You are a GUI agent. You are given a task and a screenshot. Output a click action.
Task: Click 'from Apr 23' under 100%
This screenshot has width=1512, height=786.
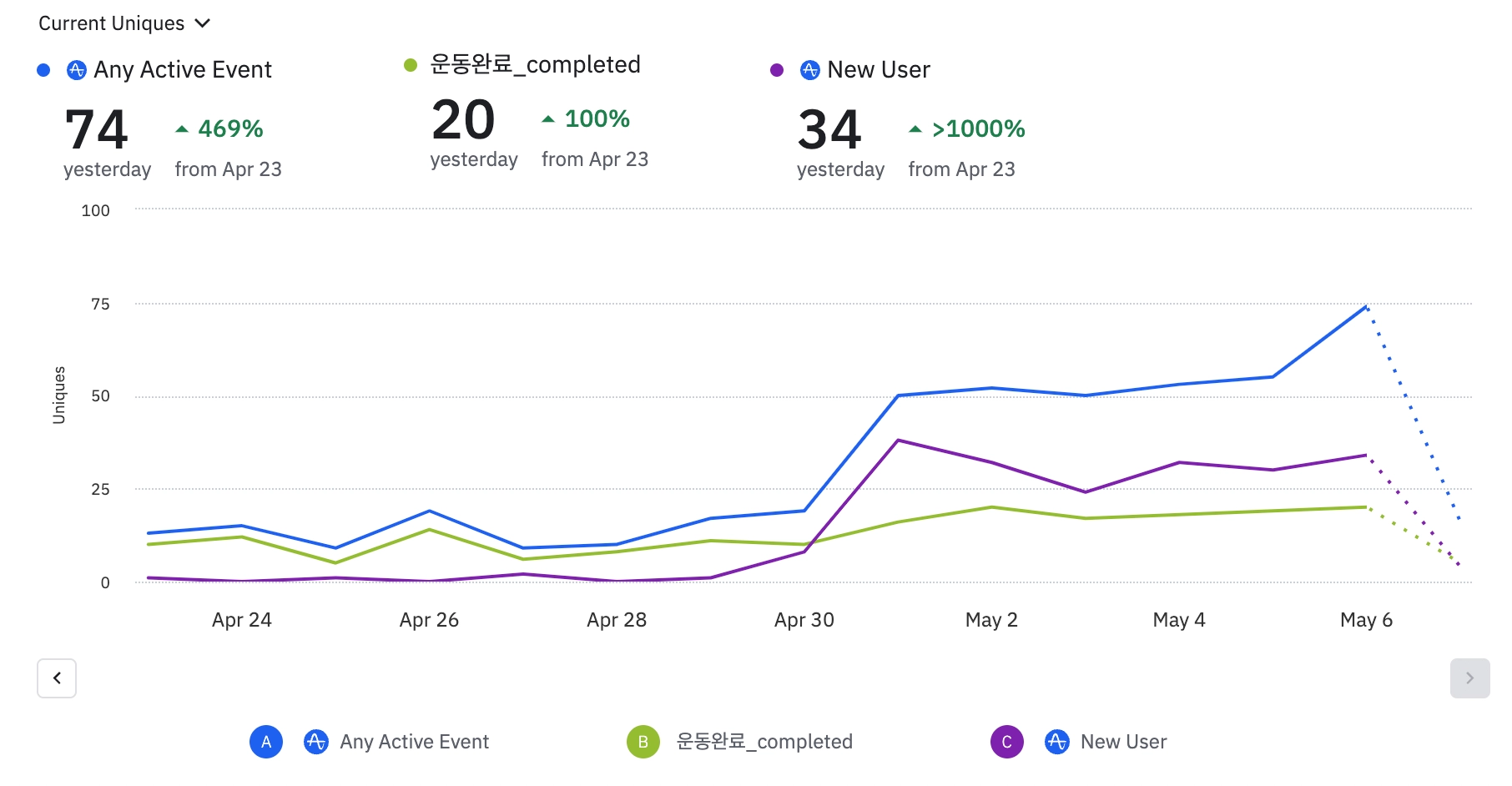click(595, 159)
